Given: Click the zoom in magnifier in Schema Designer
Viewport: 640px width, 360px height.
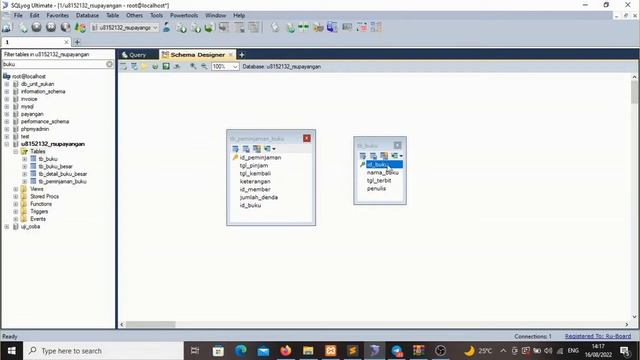Looking at the screenshot, I should 193,66.
